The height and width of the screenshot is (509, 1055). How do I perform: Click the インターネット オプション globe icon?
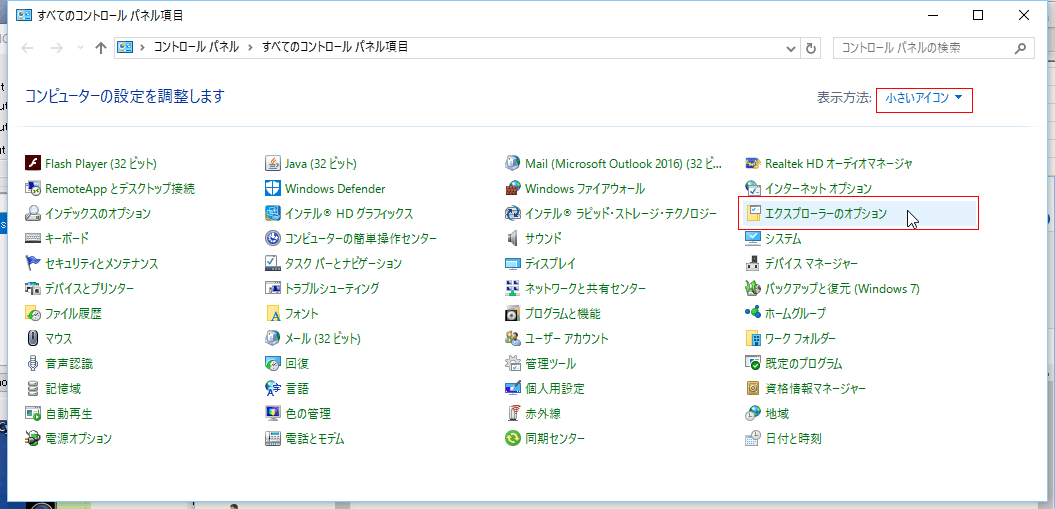753,188
